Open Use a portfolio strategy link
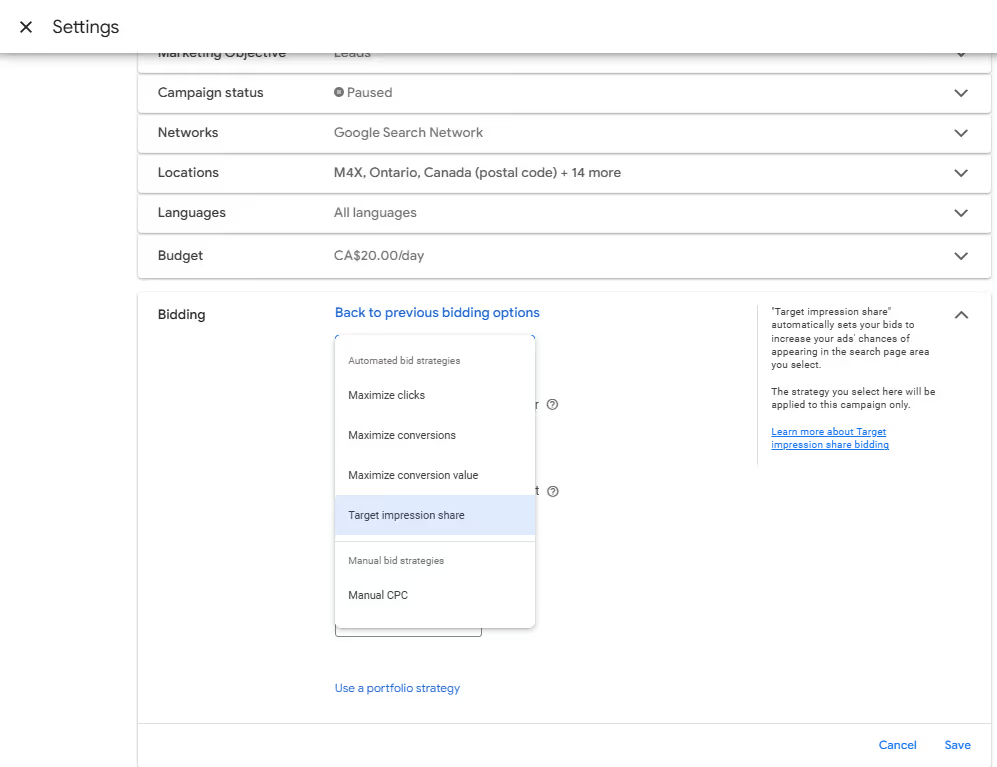 coord(397,688)
